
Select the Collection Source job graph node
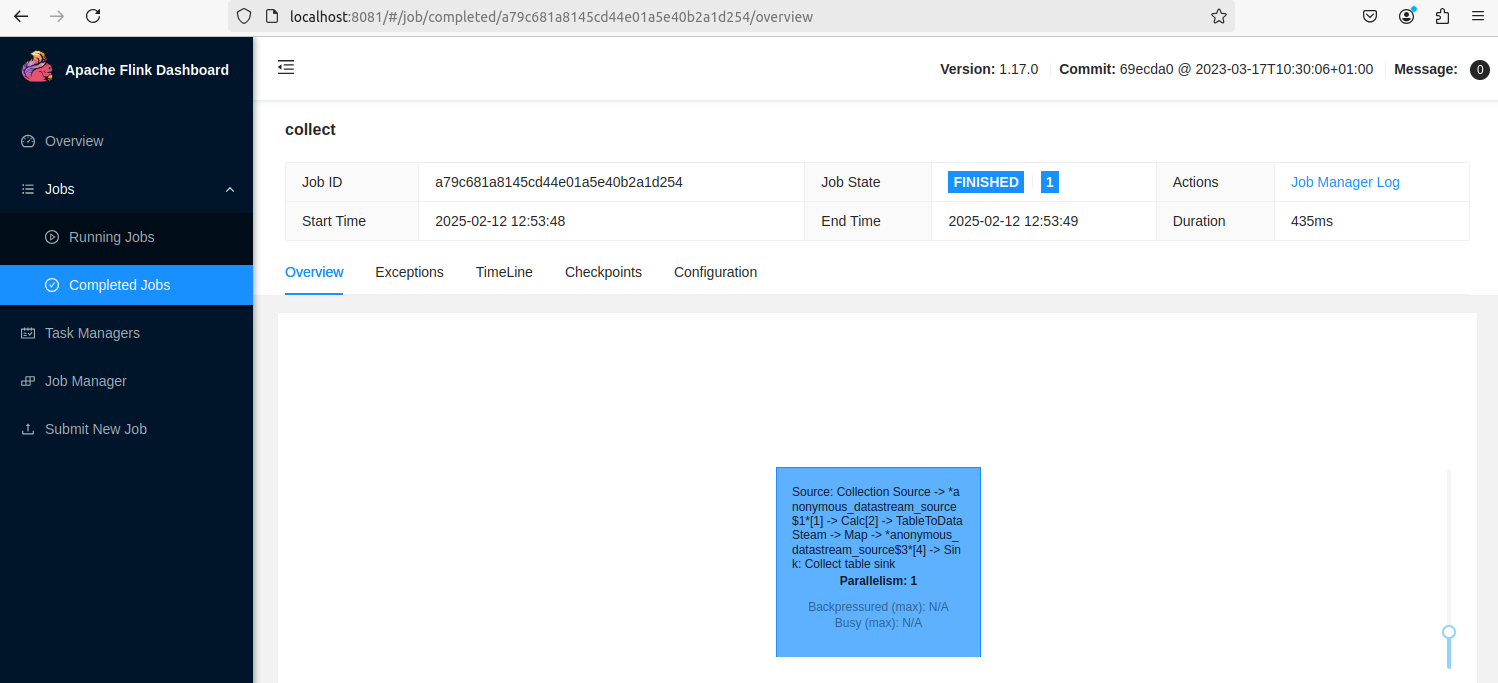pos(878,562)
